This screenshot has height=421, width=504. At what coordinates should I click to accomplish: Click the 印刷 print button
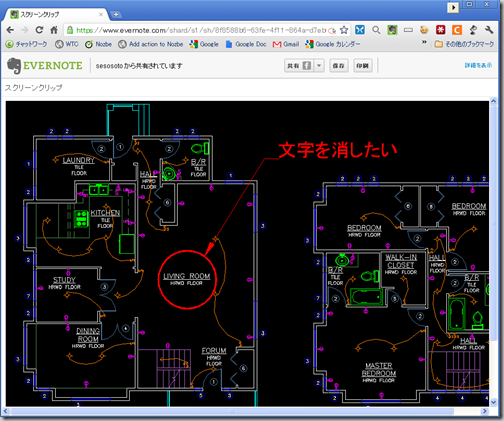(363, 66)
